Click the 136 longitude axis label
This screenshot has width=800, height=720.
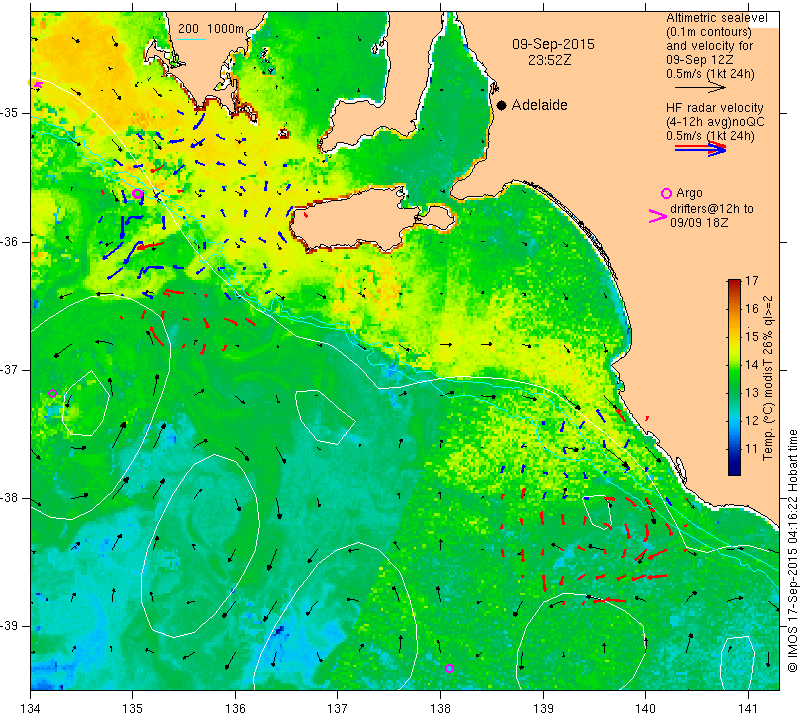pos(235,709)
